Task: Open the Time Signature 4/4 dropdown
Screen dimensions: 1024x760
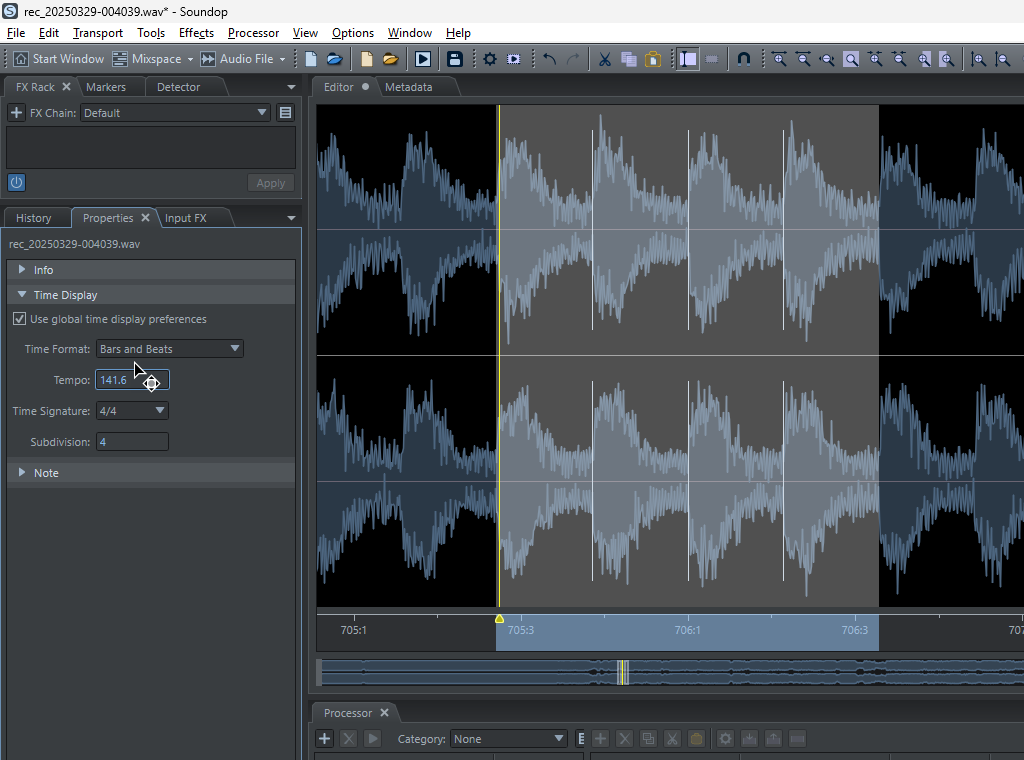Action: point(132,411)
